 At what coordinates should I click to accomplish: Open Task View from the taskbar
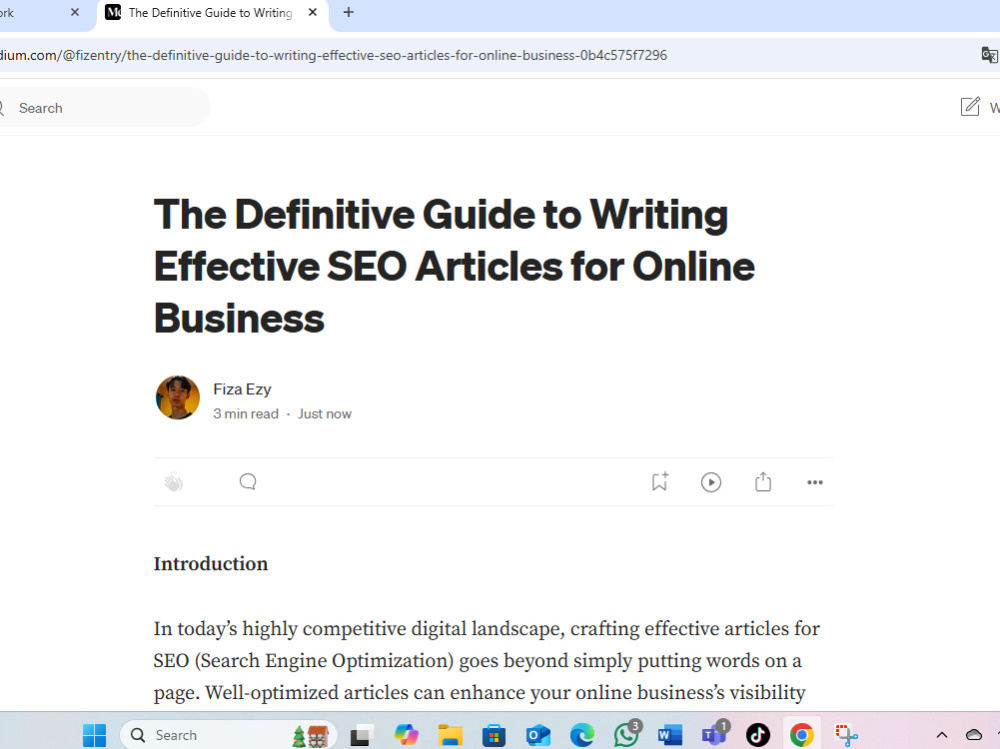(361, 736)
